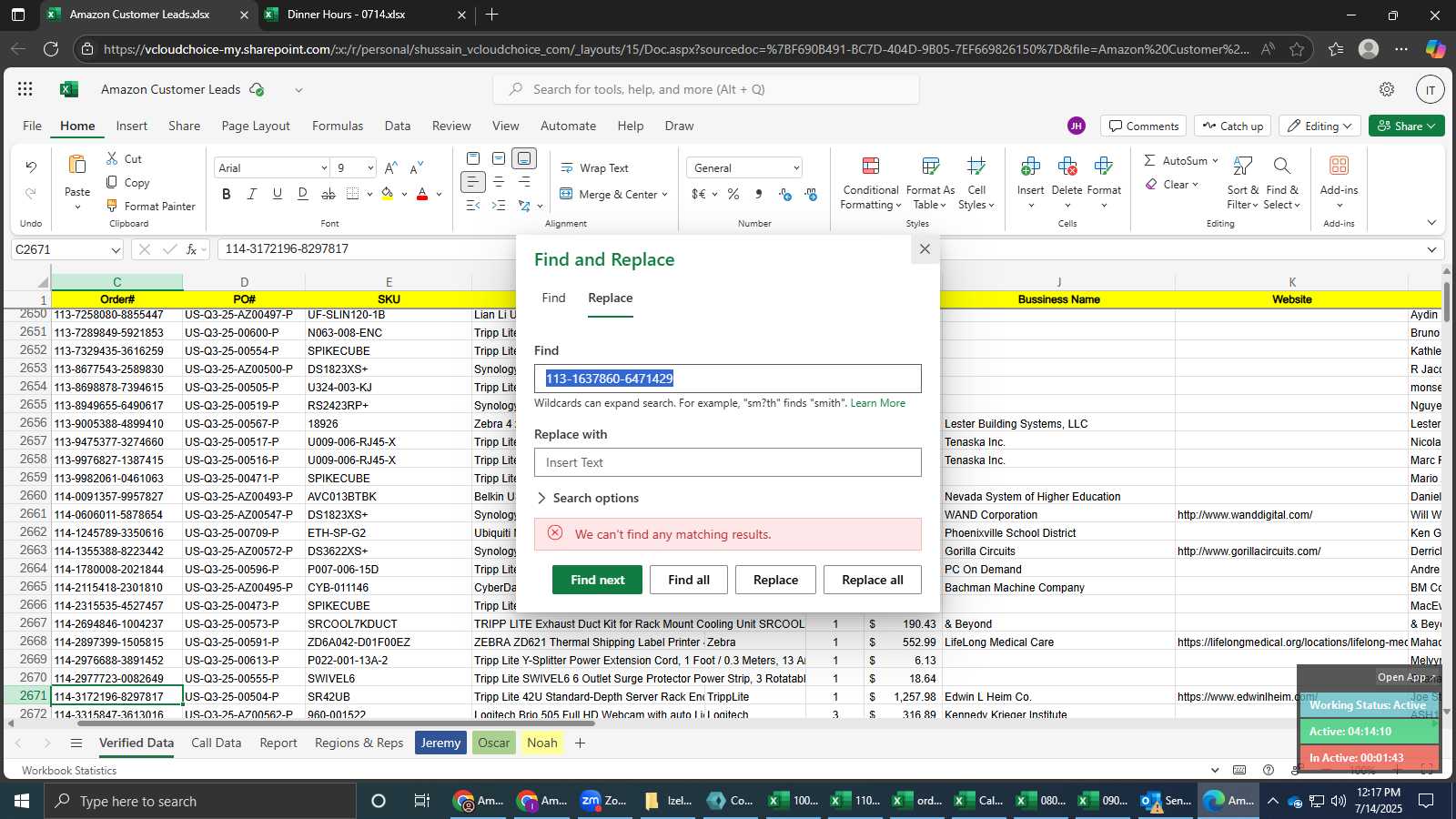
Task: Decrease font size with the smaller A icon
Action: [x=417, y=167]
